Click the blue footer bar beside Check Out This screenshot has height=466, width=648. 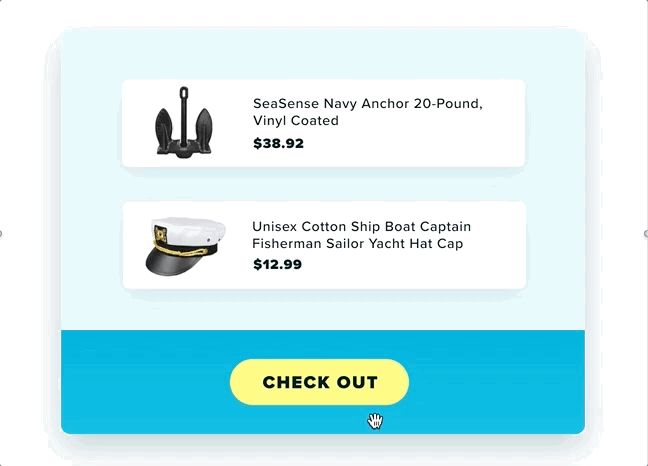pyautogui.click(x=496, y=382)
